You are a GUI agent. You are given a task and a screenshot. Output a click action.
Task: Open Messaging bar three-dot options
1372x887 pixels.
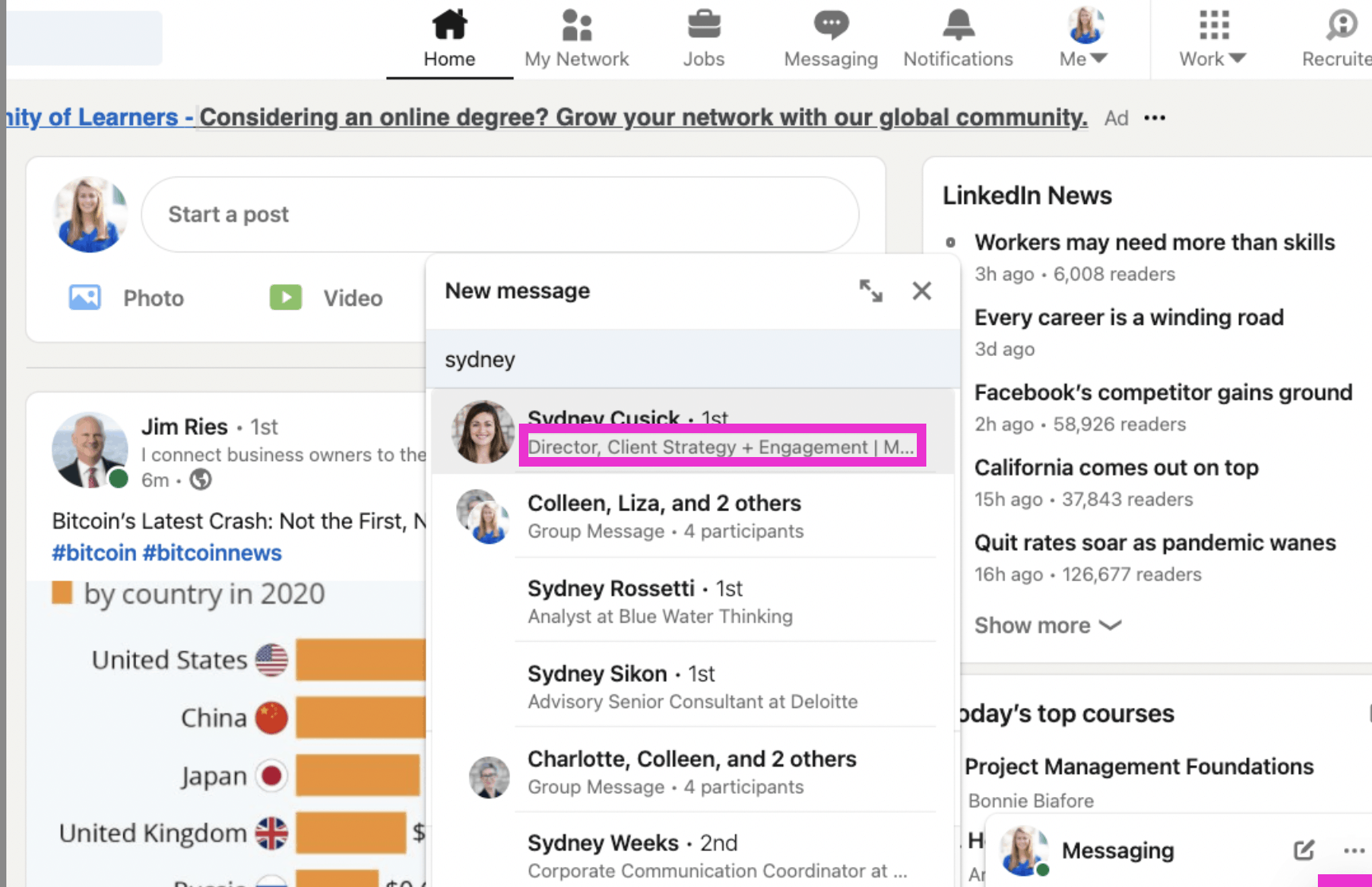tap(1354, 850)
